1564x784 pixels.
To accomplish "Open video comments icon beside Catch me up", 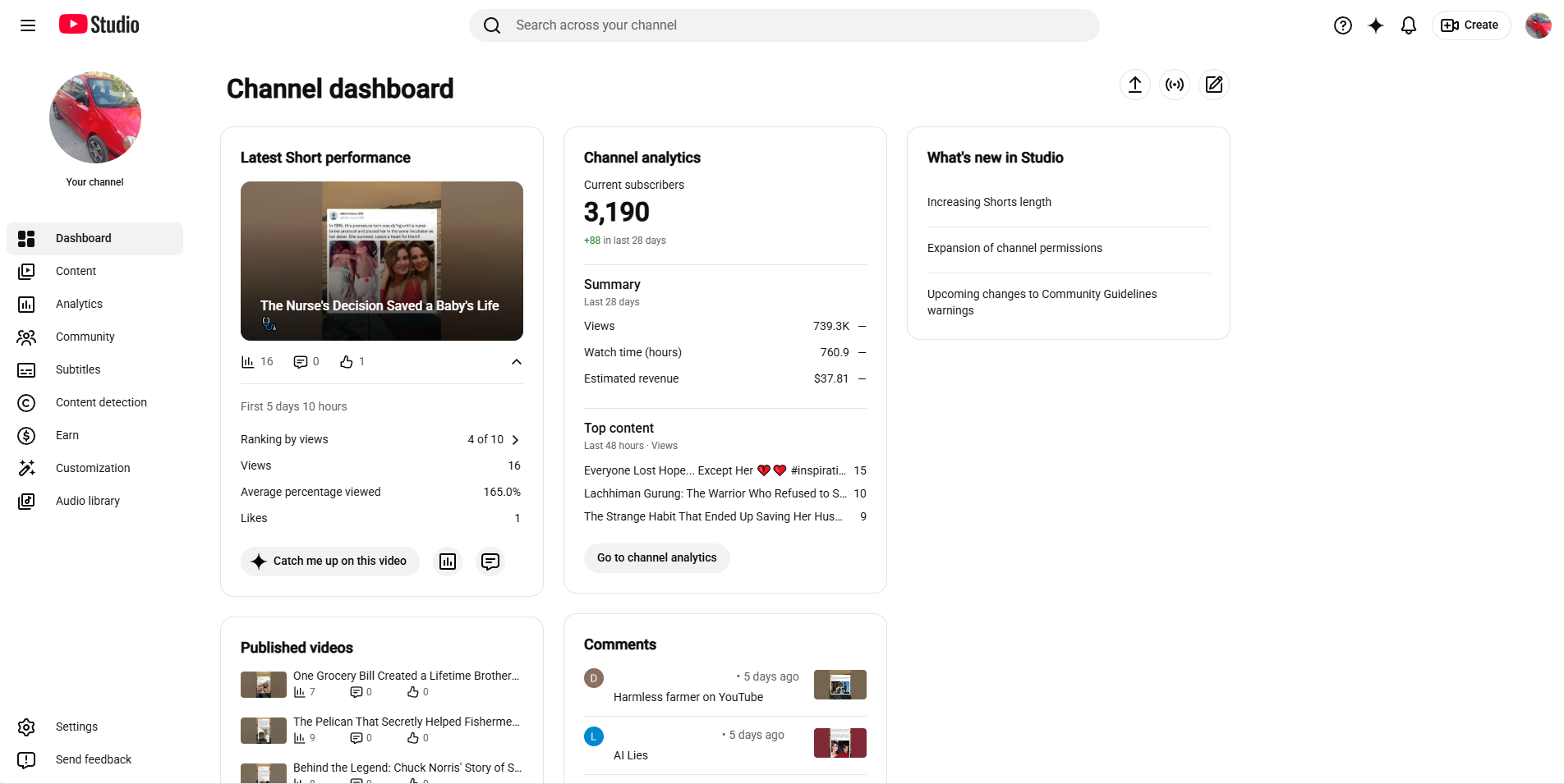I will 490,562.
